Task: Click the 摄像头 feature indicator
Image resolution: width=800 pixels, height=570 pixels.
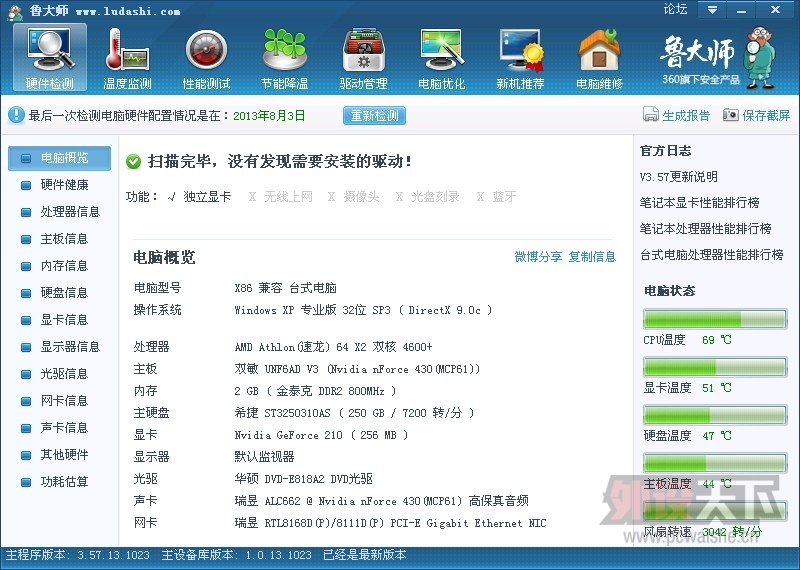Action: (x=354, y=196)
